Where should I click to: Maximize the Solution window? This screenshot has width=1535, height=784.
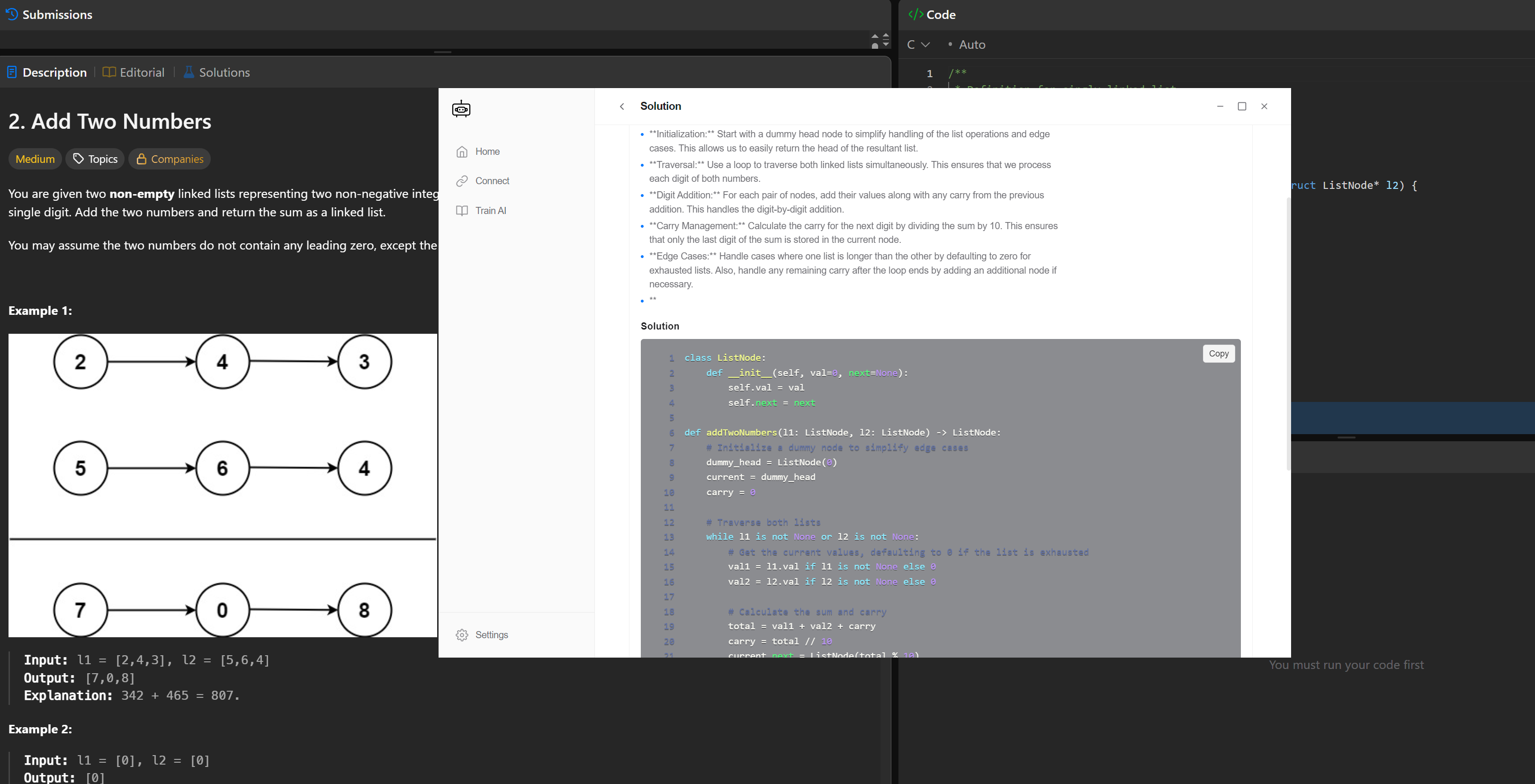coord(1242,106)
